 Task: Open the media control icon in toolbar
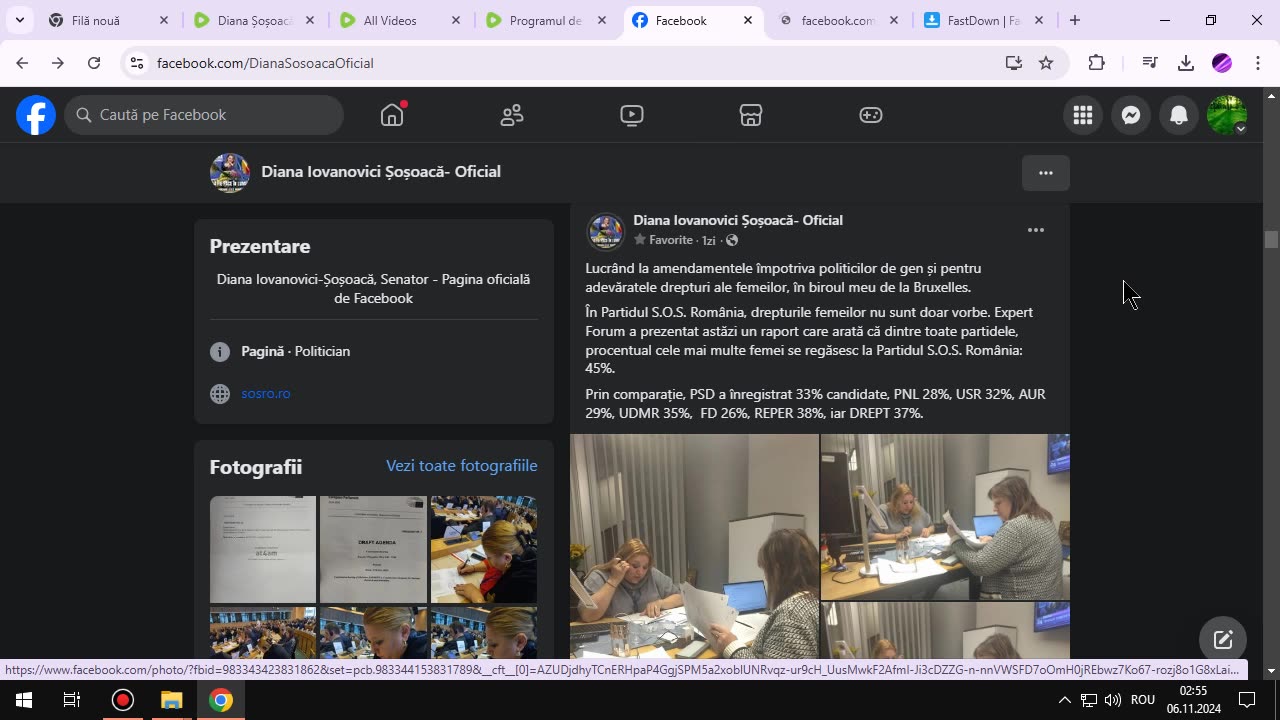click(1150, 63)
